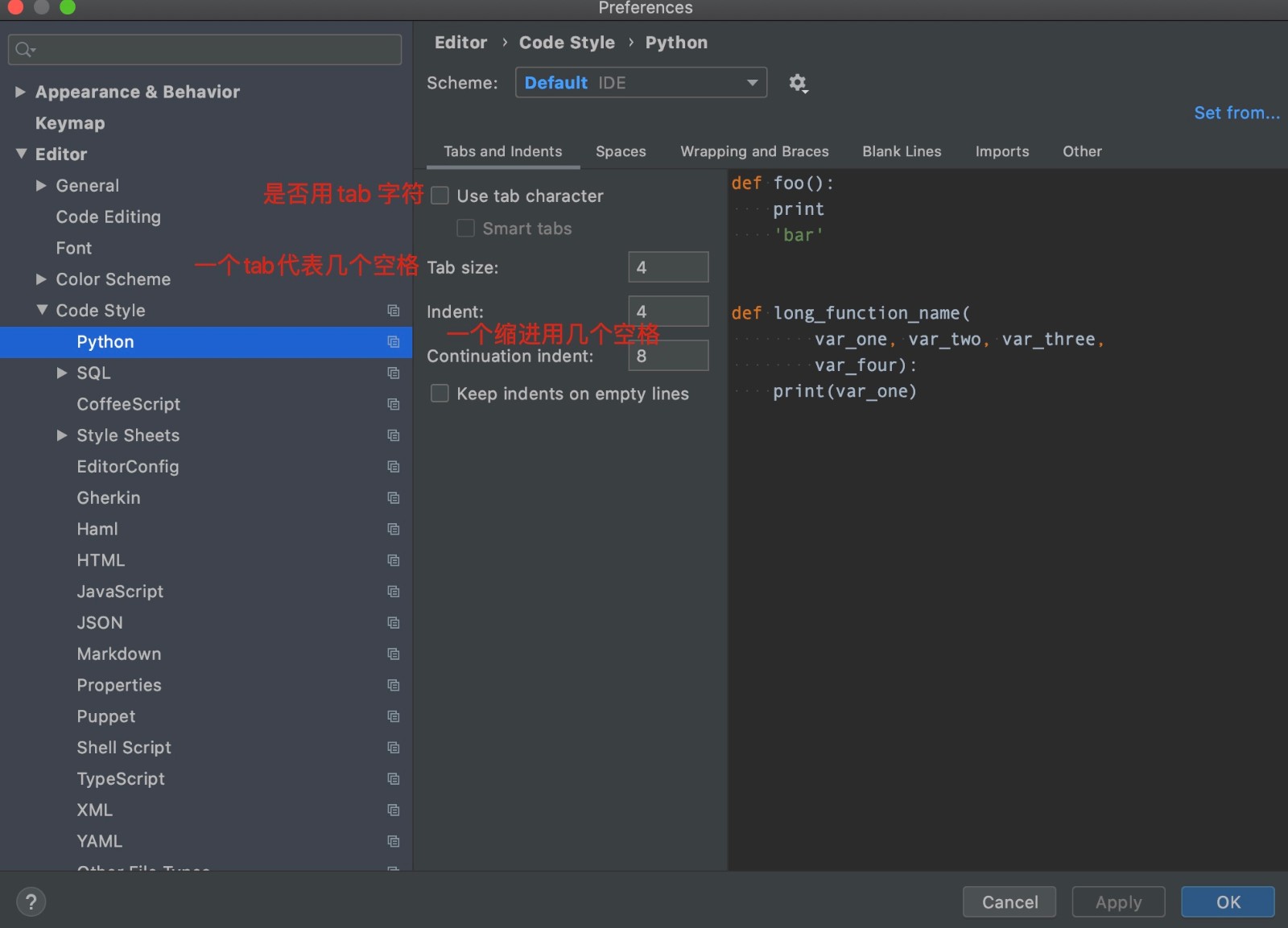The height and width of the screenshot is (928, 1288).
Task: Click the search magnifier icon
Action: [x=25, y=50]
